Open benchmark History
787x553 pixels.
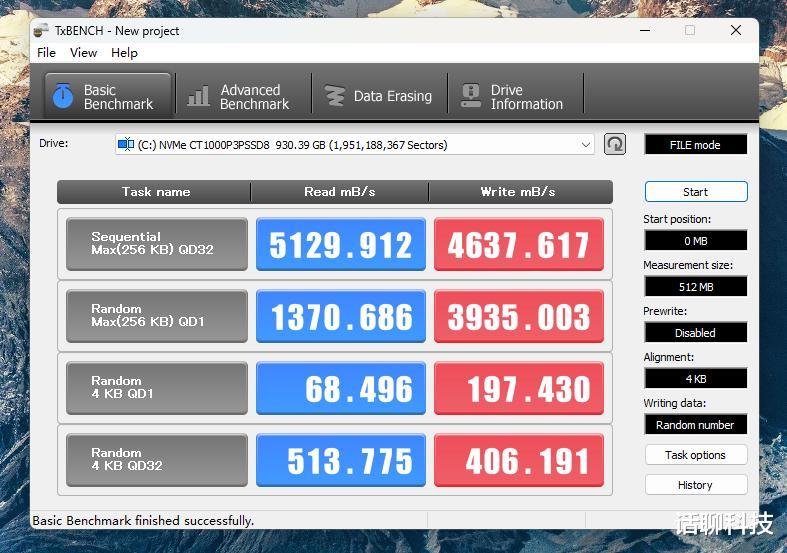click(696, 485)
